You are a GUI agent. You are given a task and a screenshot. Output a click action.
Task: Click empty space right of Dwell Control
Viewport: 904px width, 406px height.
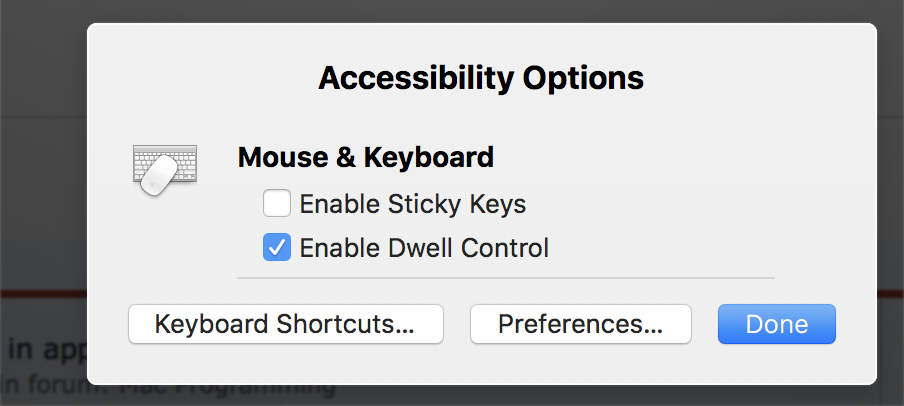click(680, 247)
